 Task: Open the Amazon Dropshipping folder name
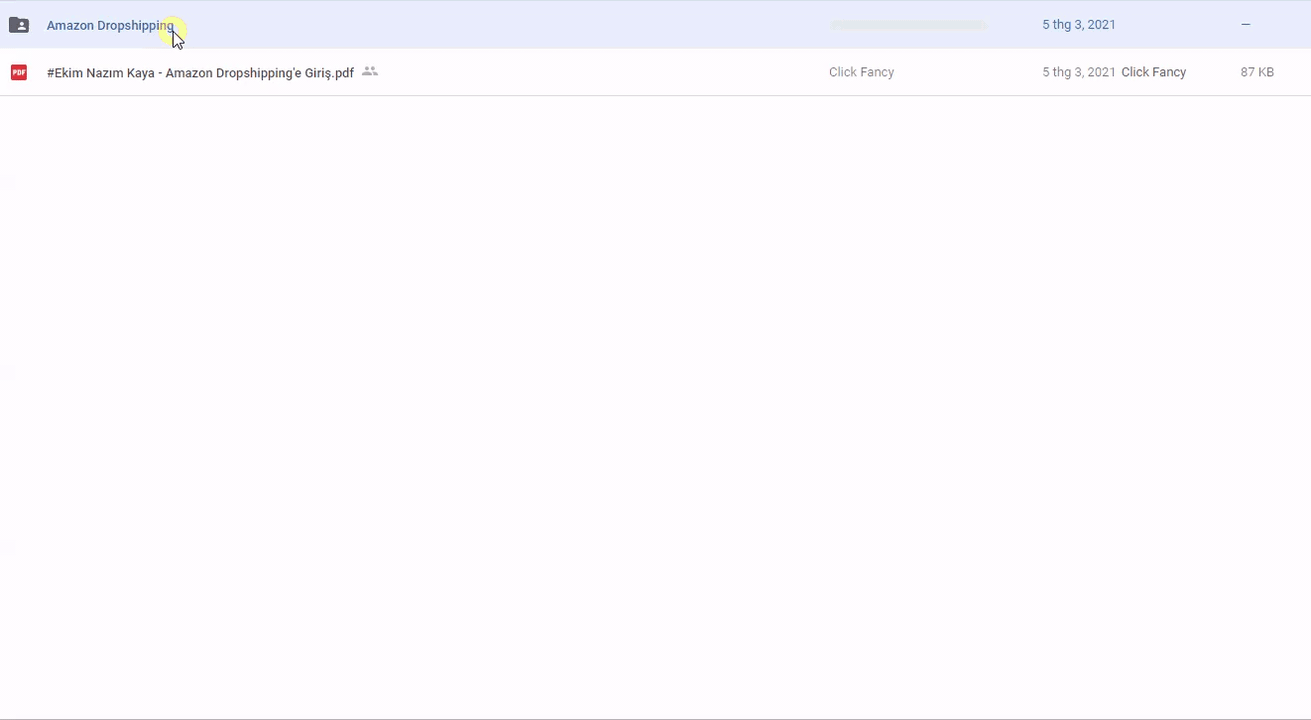click(109, 25)
